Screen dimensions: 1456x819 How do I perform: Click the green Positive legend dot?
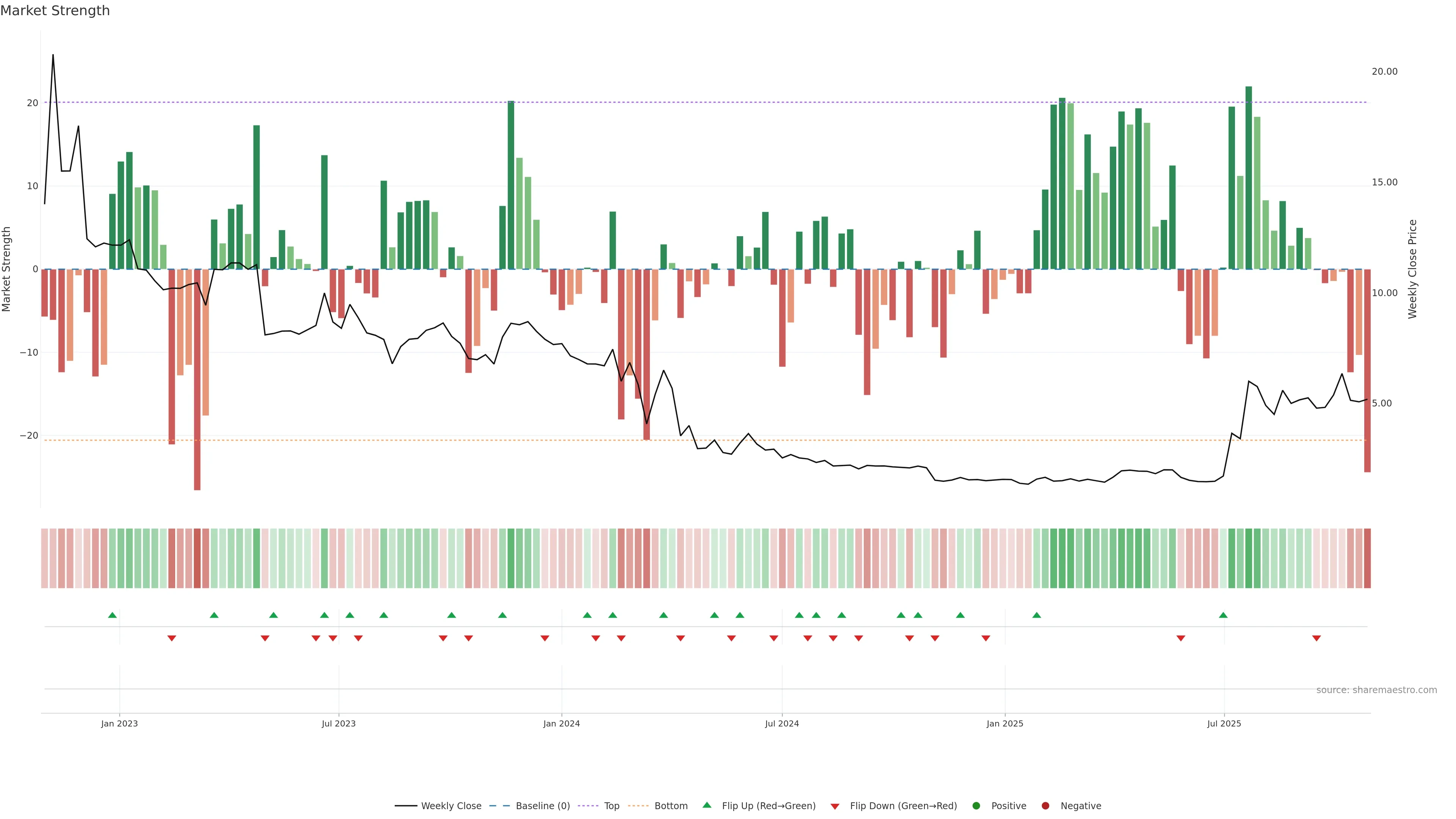click(x=976, y=805)
